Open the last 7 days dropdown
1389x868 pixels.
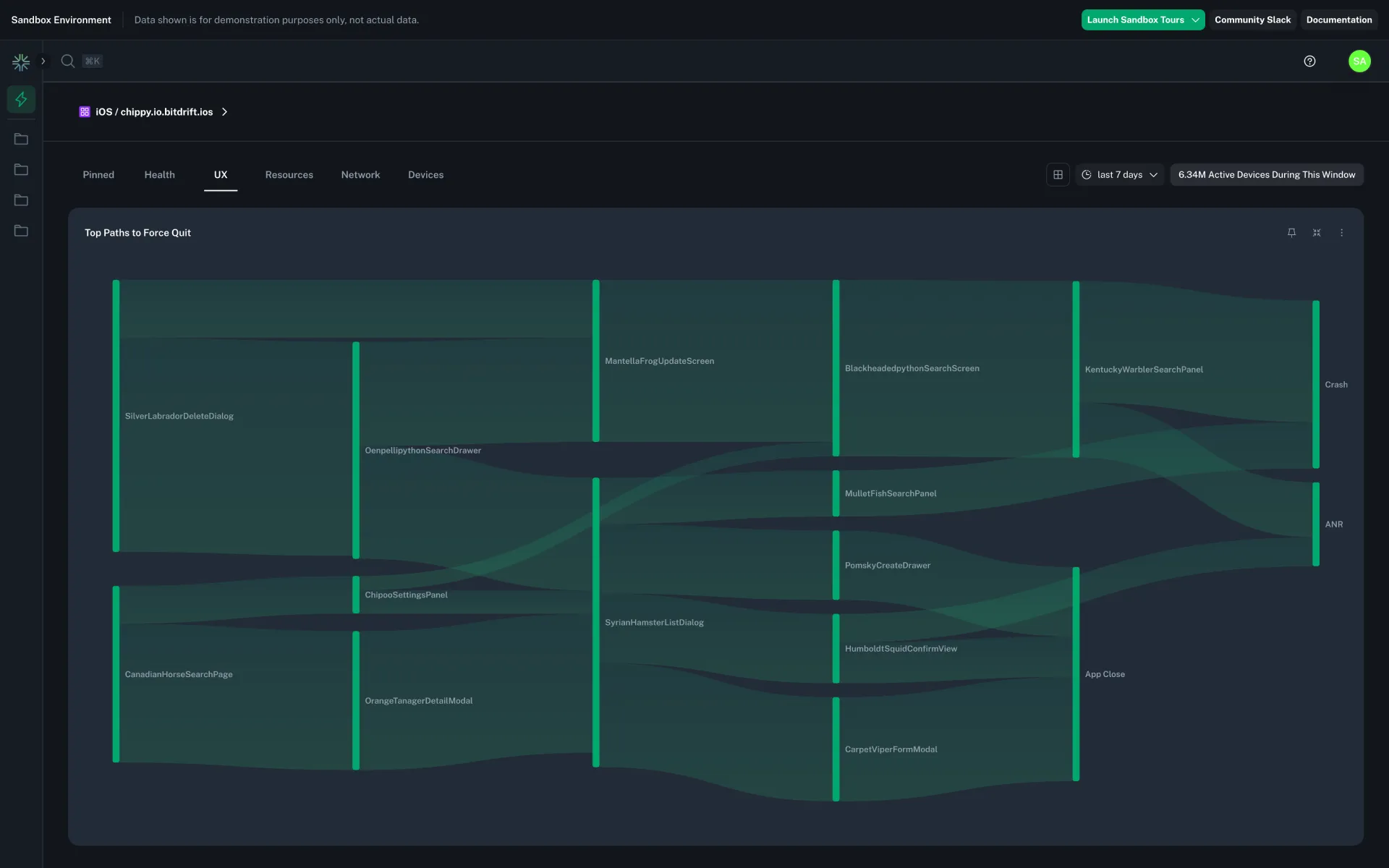[x=1119, y=174]
